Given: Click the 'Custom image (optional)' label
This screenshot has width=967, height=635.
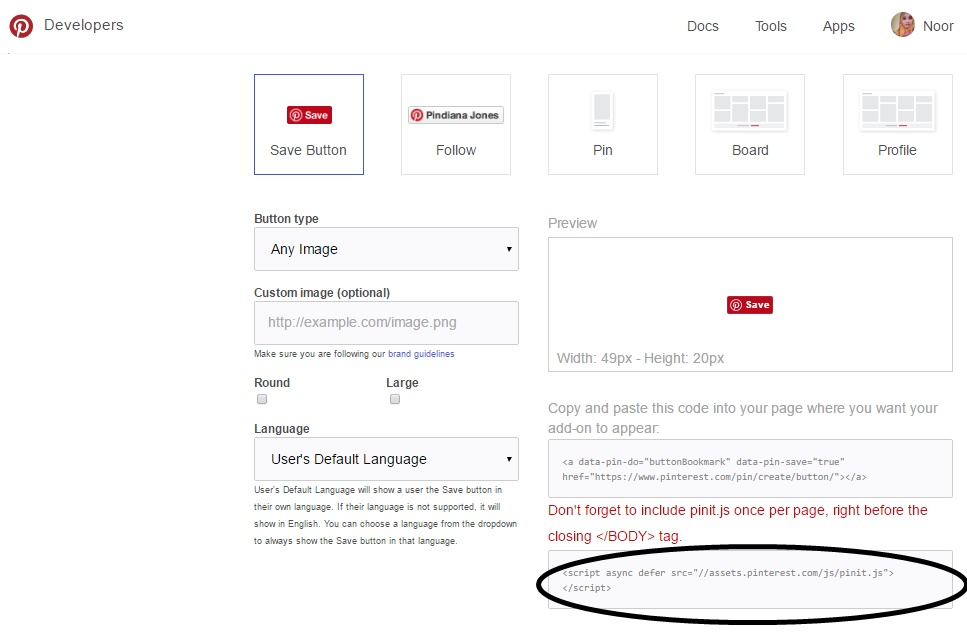Looking at the screenshot, I should click(322, 293).
